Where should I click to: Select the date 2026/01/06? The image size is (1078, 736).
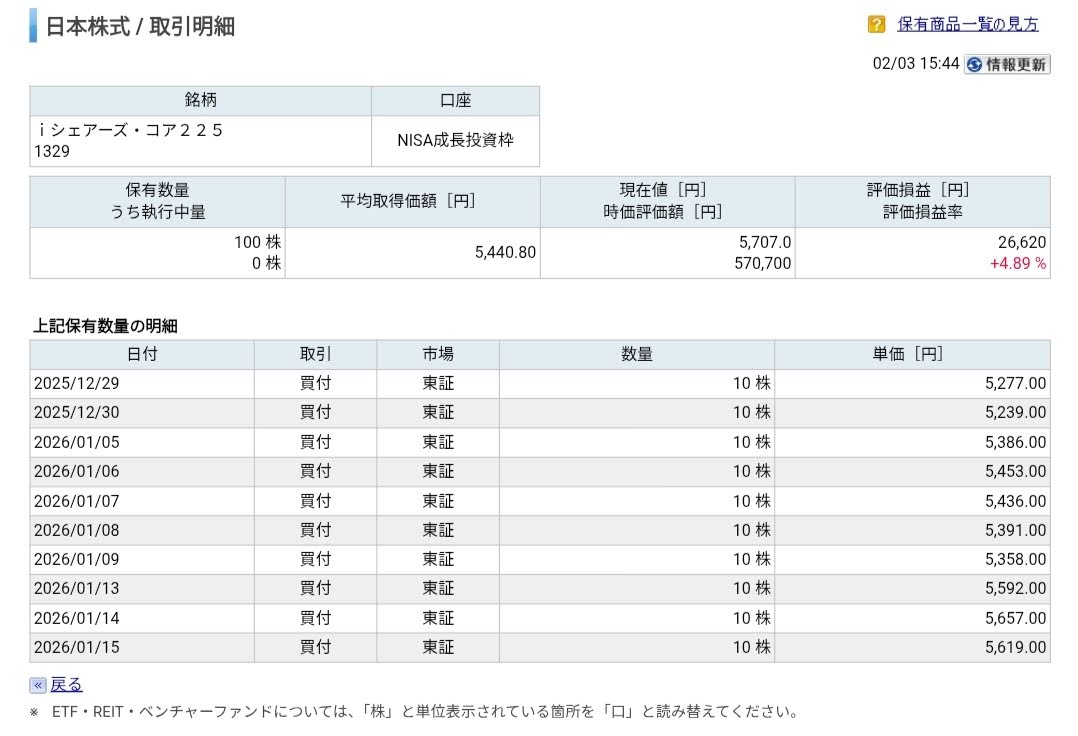tap(76, 471)
